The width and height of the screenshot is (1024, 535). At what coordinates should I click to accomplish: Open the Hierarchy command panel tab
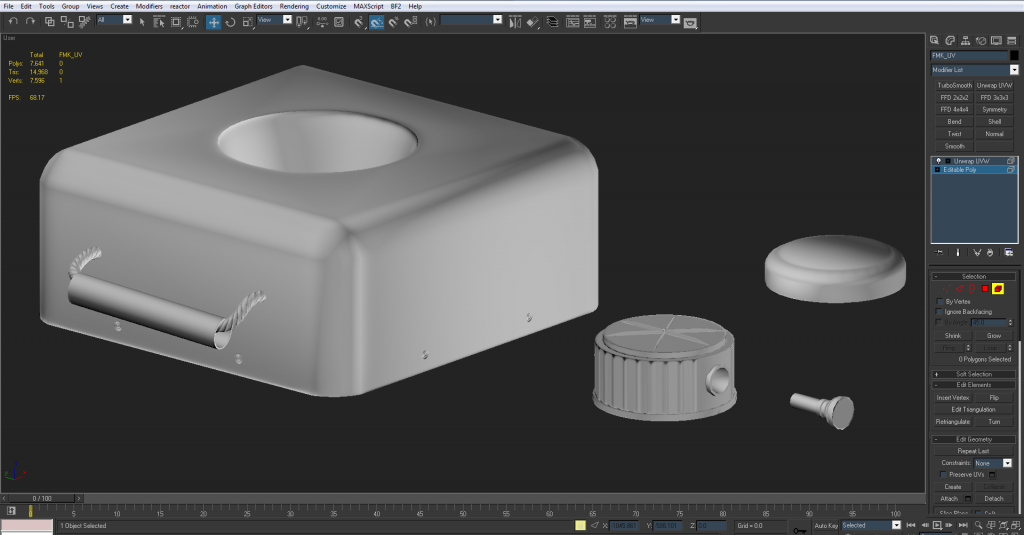[967, 40]
